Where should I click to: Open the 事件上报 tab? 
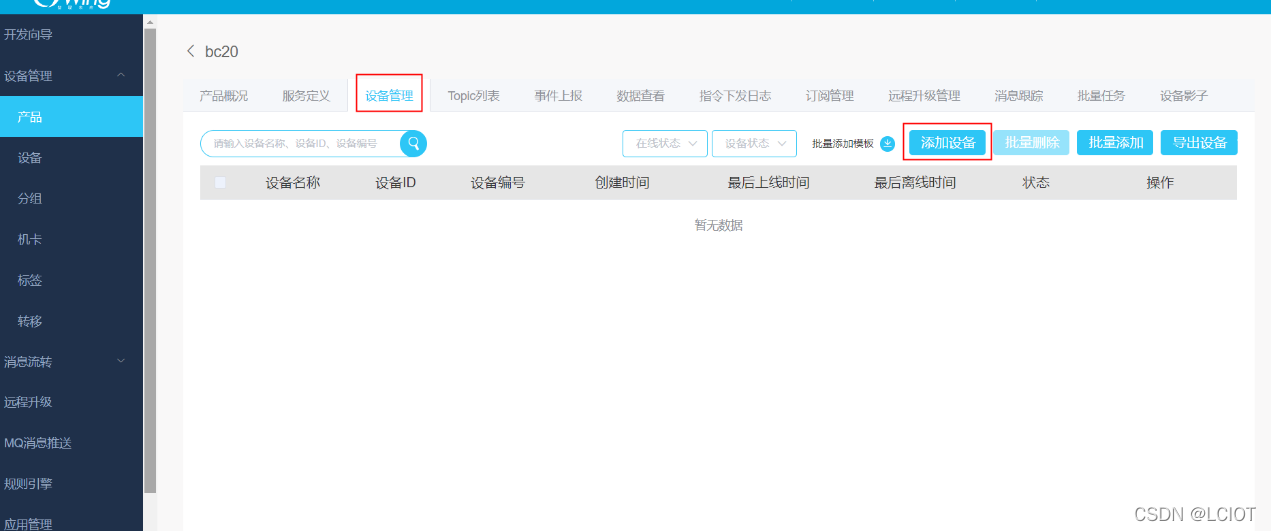click(558, 96)
